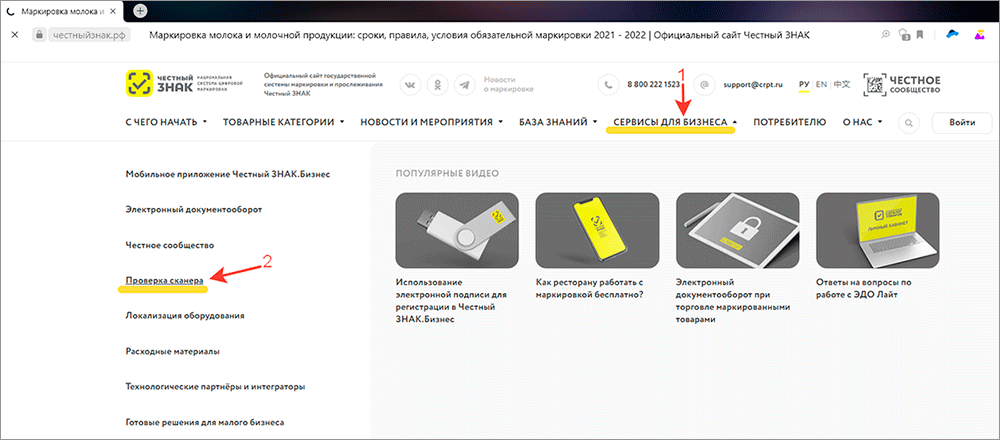Click the Честный ЗНАК yellow logo

(139, 84)
